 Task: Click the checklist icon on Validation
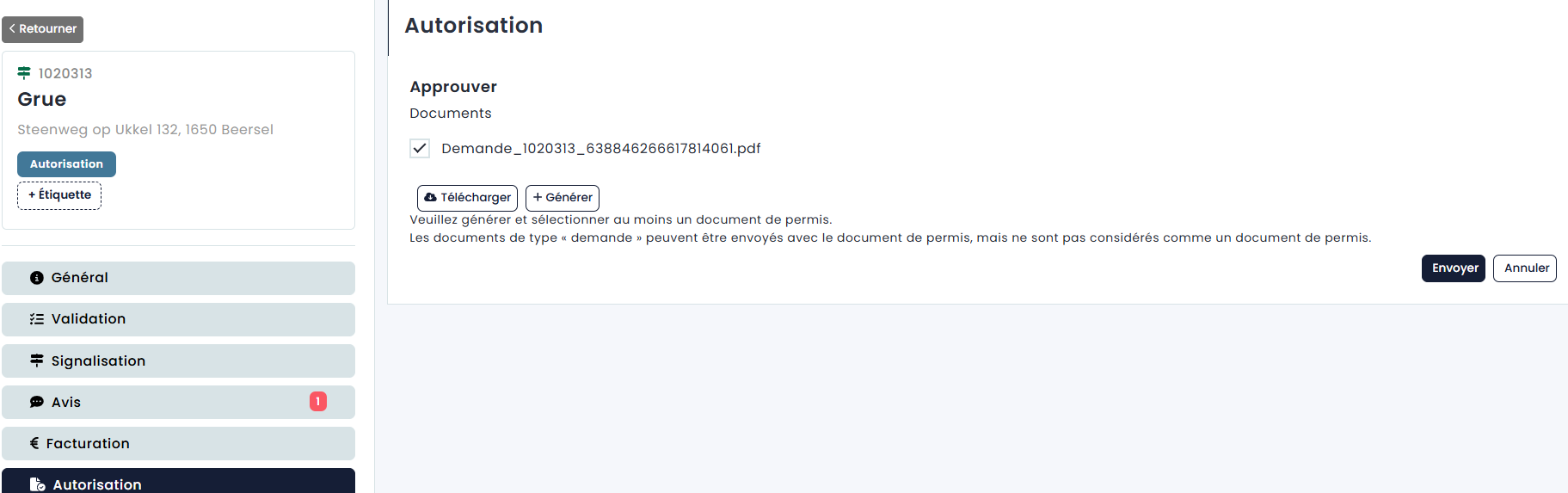click(36, 319)
